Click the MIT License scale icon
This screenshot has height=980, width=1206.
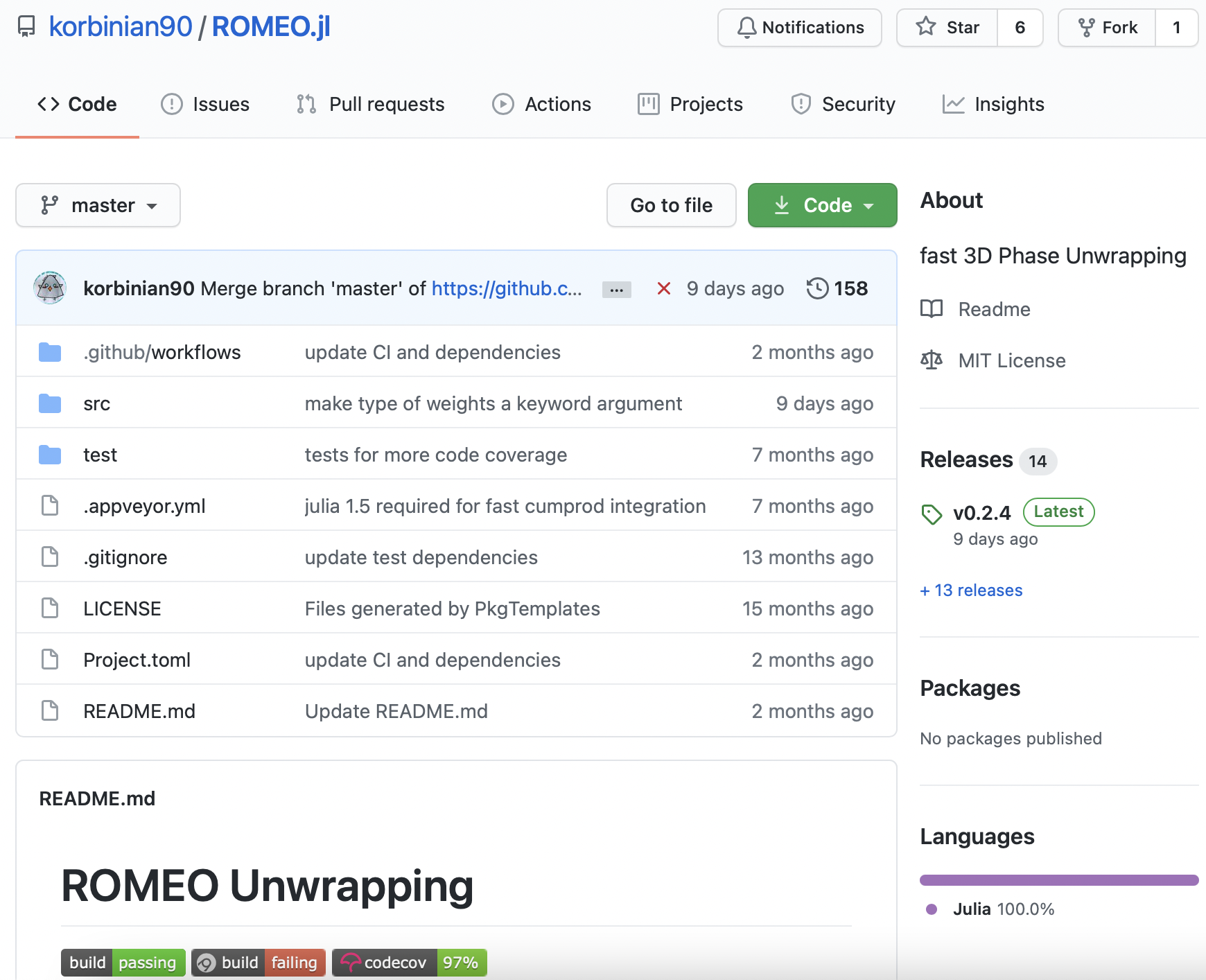932,360
